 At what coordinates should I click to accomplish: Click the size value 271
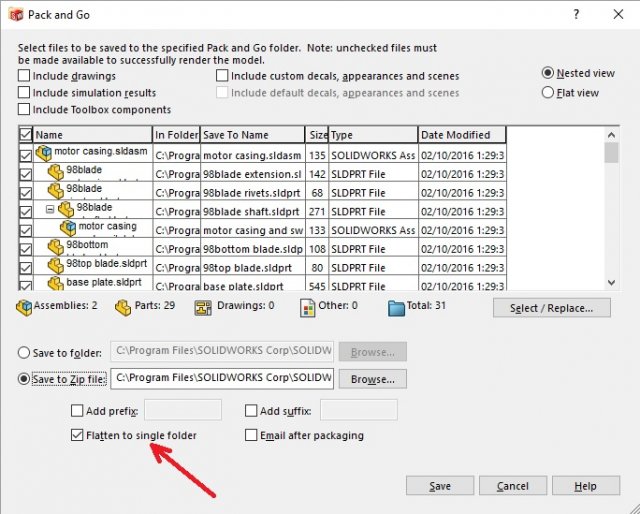click(317, 211)
